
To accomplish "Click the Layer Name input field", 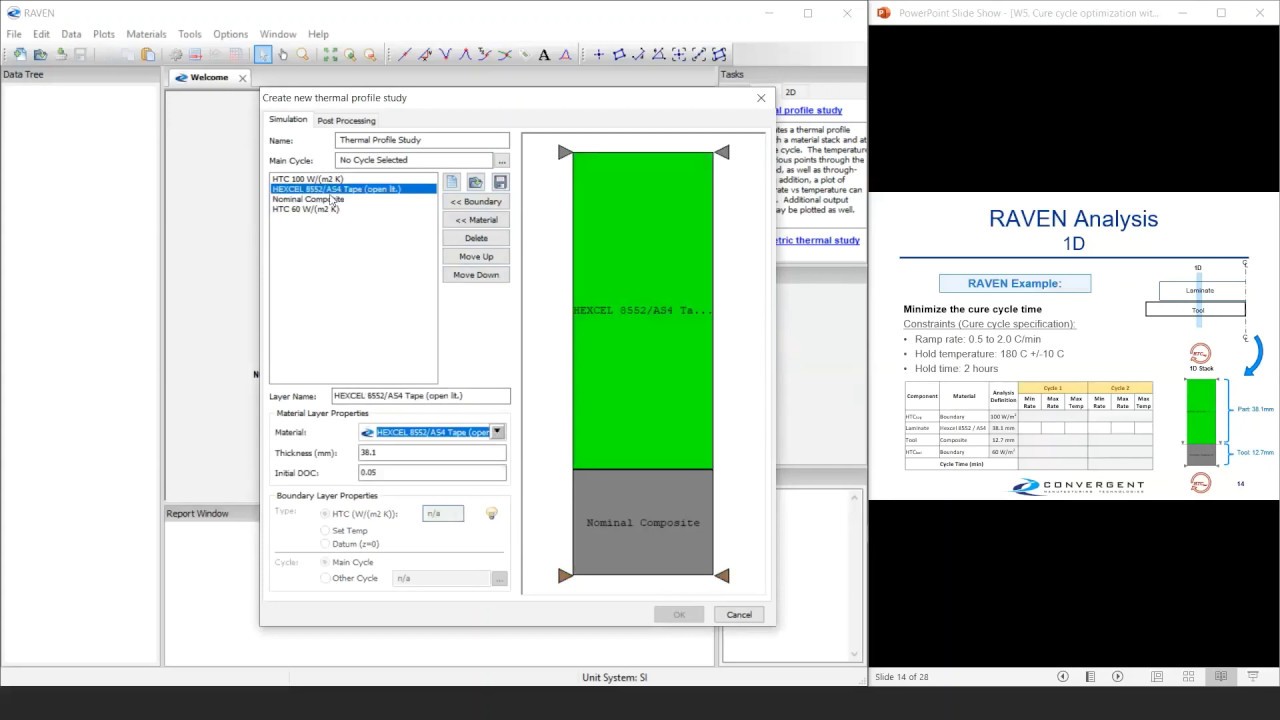I will [420, 396].
